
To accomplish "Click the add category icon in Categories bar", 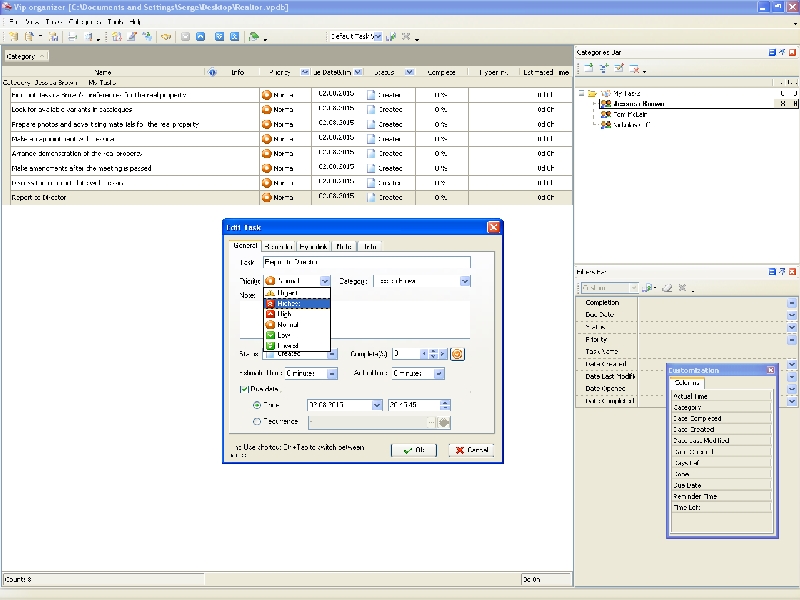I will (589, 69).
